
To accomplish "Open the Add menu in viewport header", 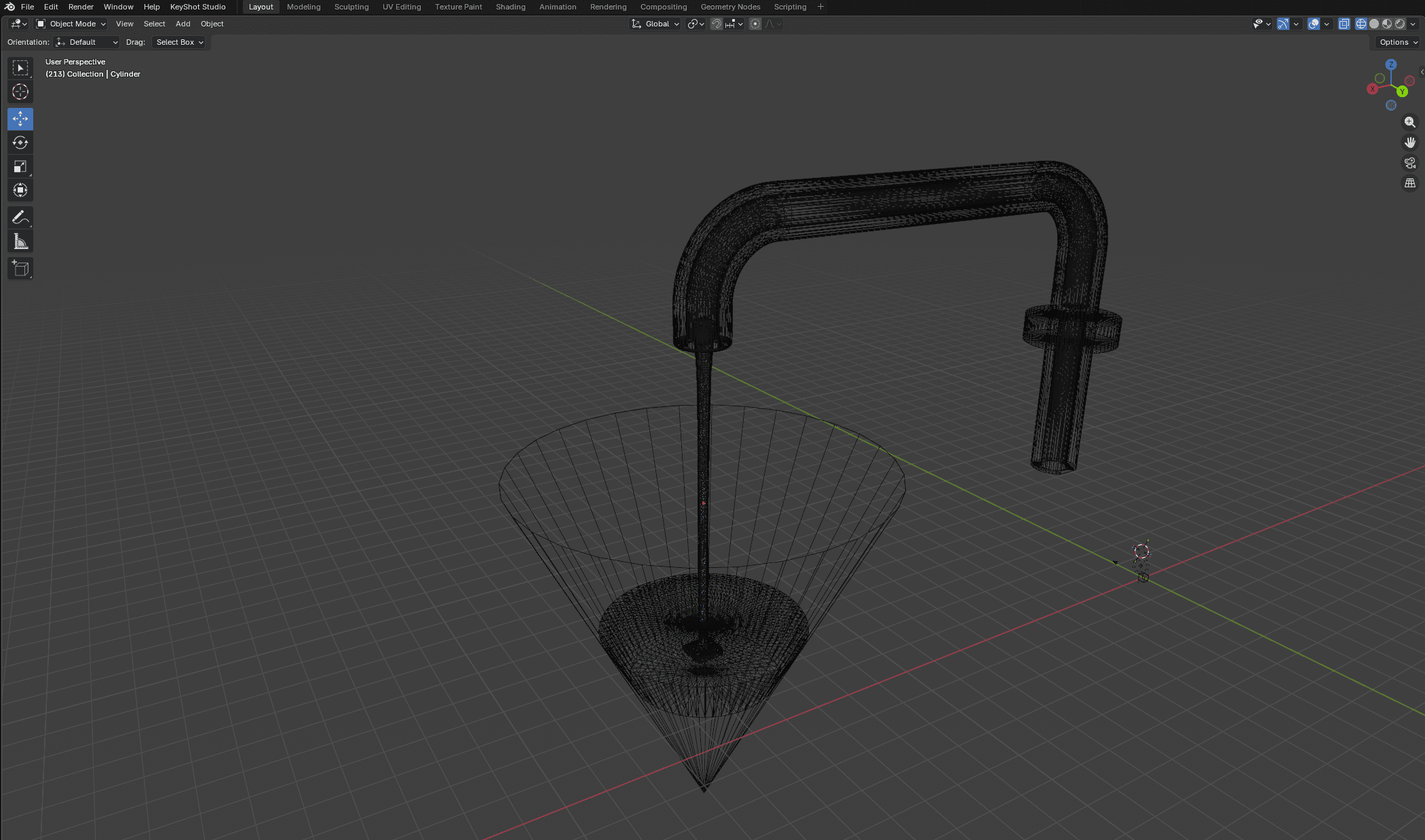I will tap(183, 24).
